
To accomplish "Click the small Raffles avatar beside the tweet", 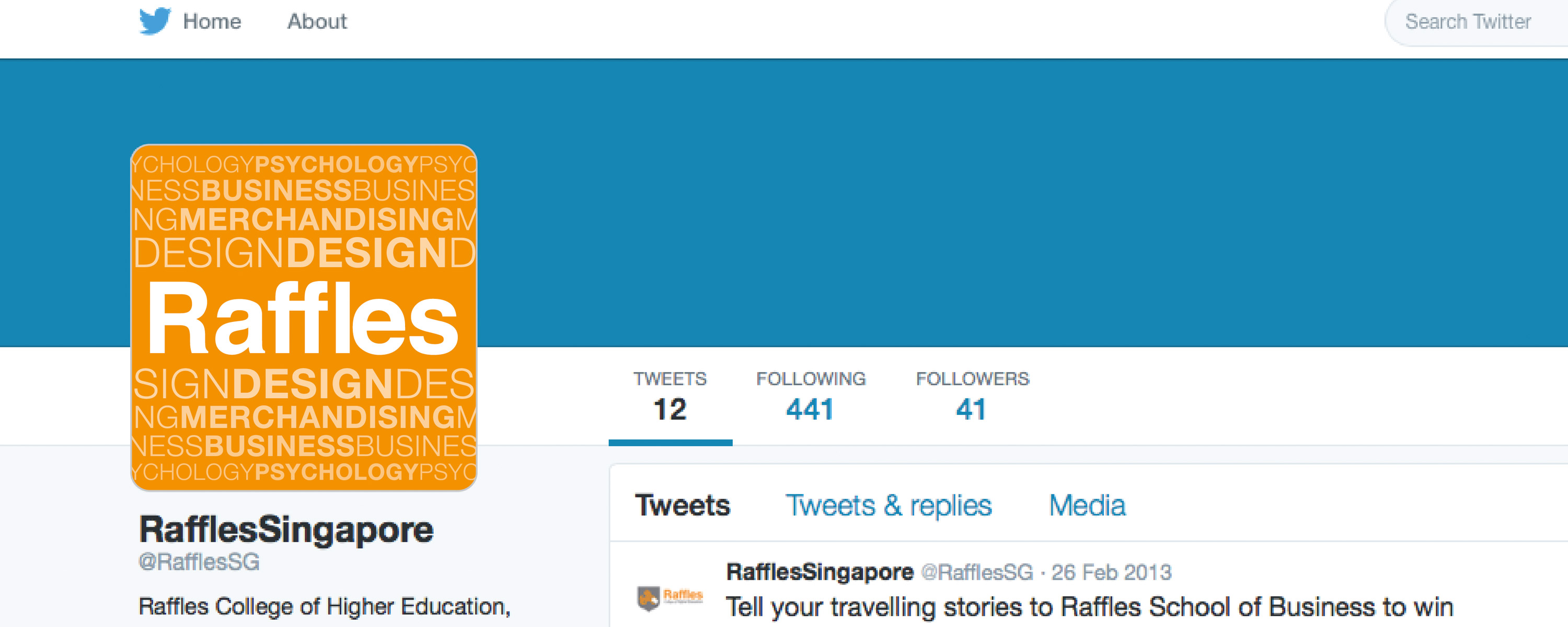I will [670, 597].
